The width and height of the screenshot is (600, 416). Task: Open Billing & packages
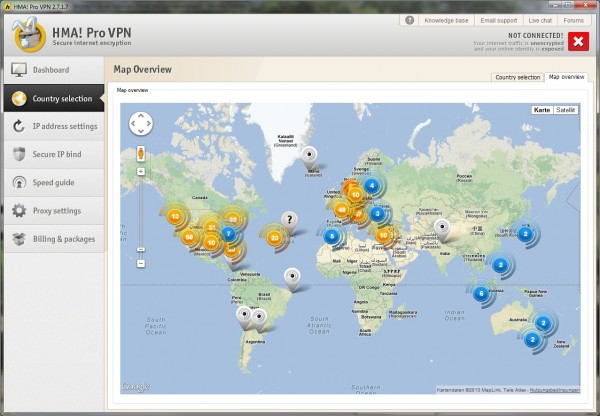point(54,239)
